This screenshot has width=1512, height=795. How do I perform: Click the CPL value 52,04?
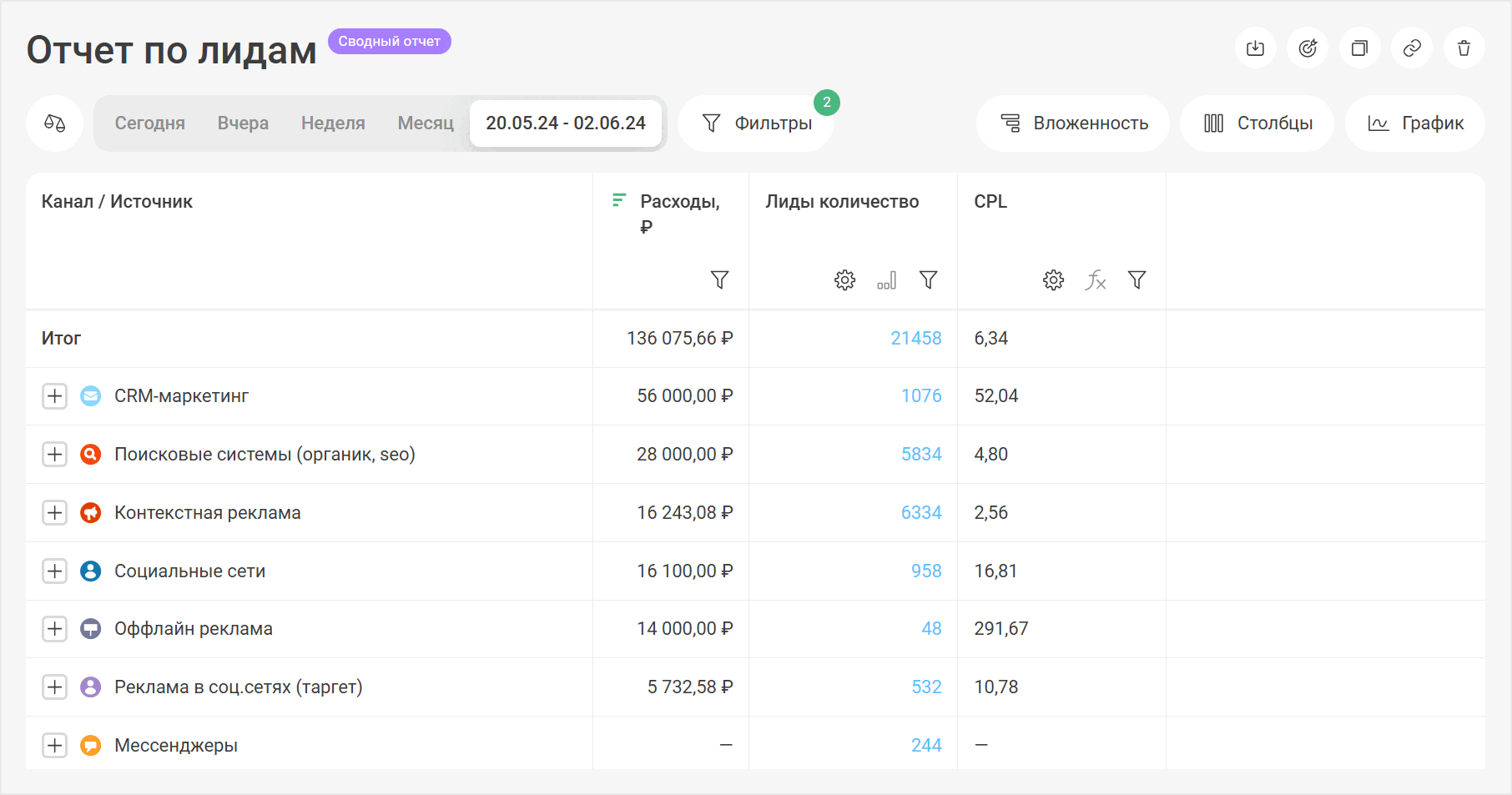995,396
